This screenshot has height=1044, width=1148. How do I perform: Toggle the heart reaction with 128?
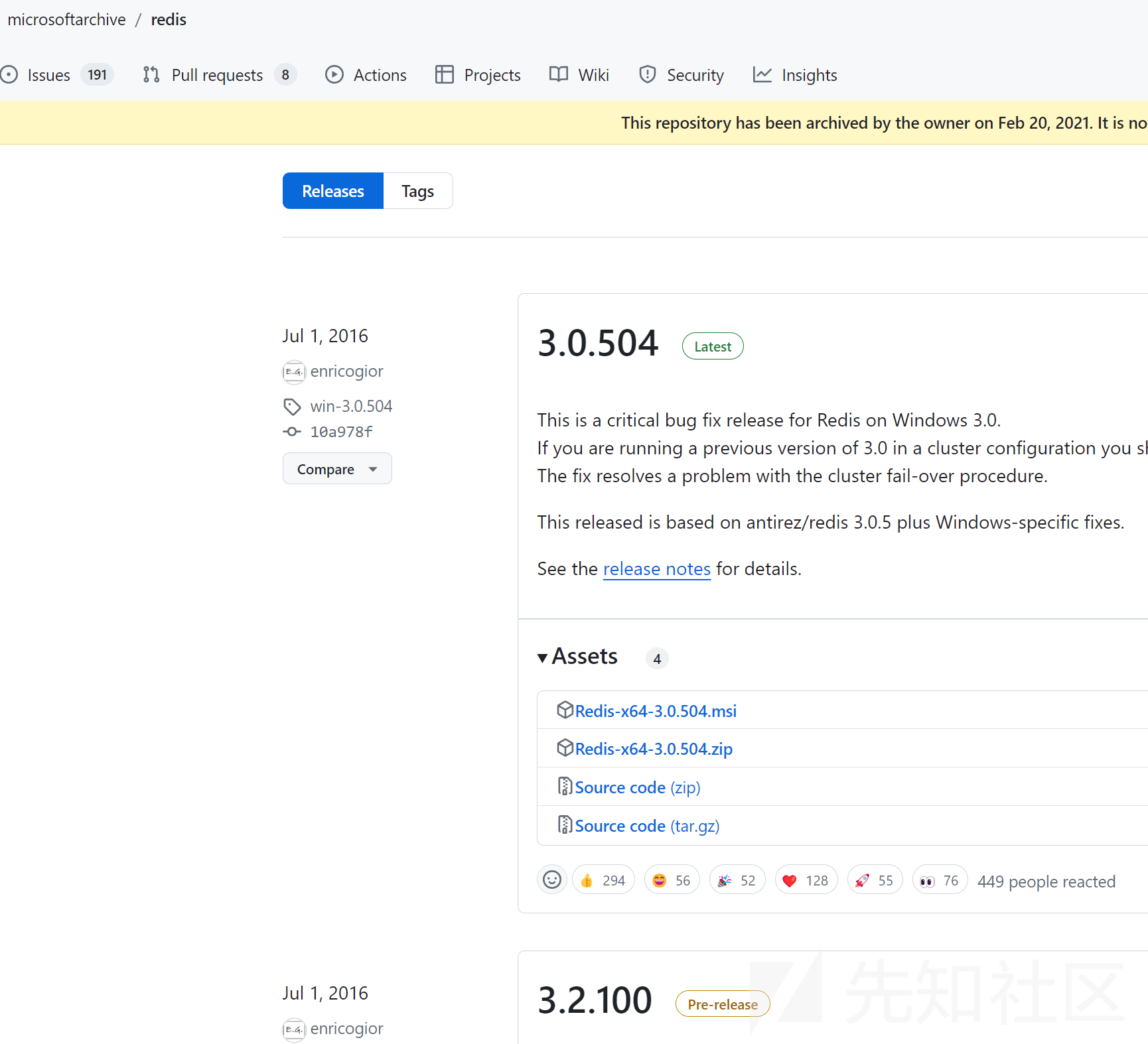click(x=806, y=880)
